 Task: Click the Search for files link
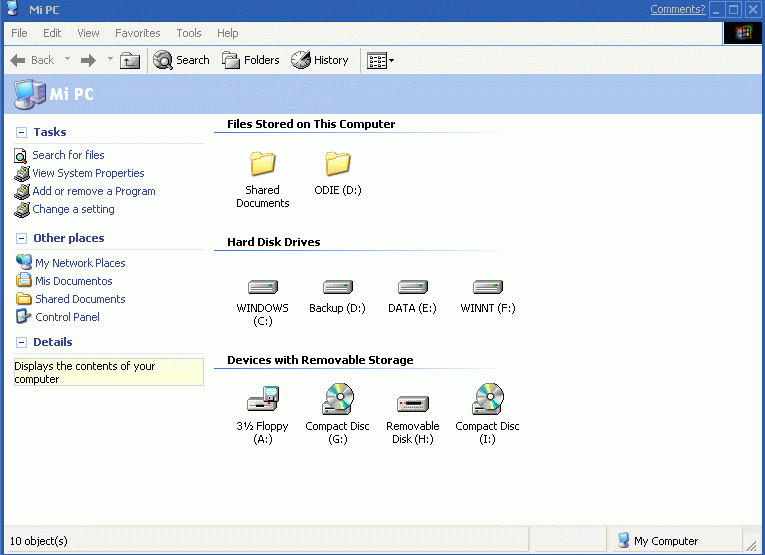[x=68, y=155]
